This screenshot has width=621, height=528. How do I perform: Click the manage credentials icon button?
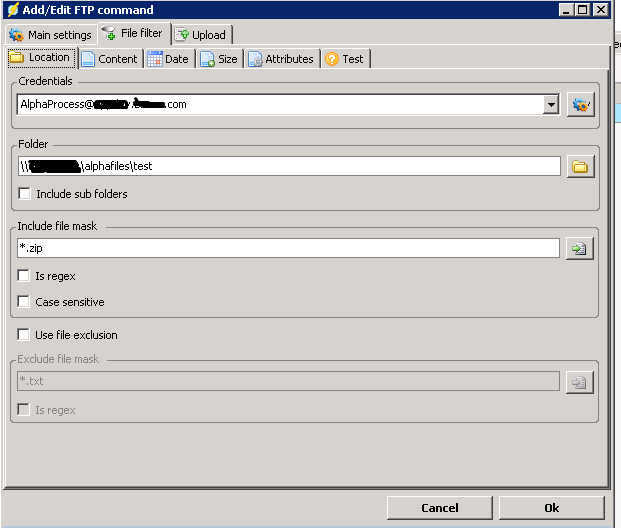(580, 104)
